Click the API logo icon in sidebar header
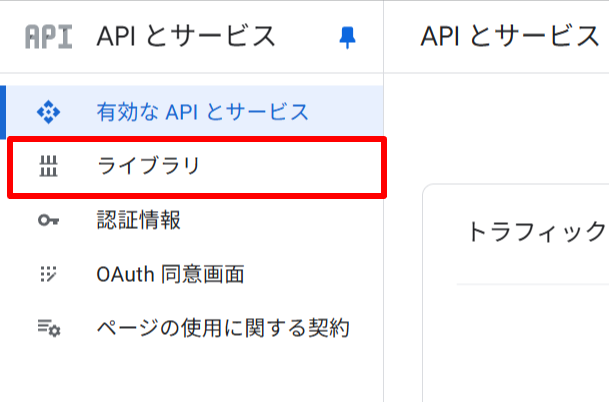The image size is (609, 402). (x=49, y=37)
